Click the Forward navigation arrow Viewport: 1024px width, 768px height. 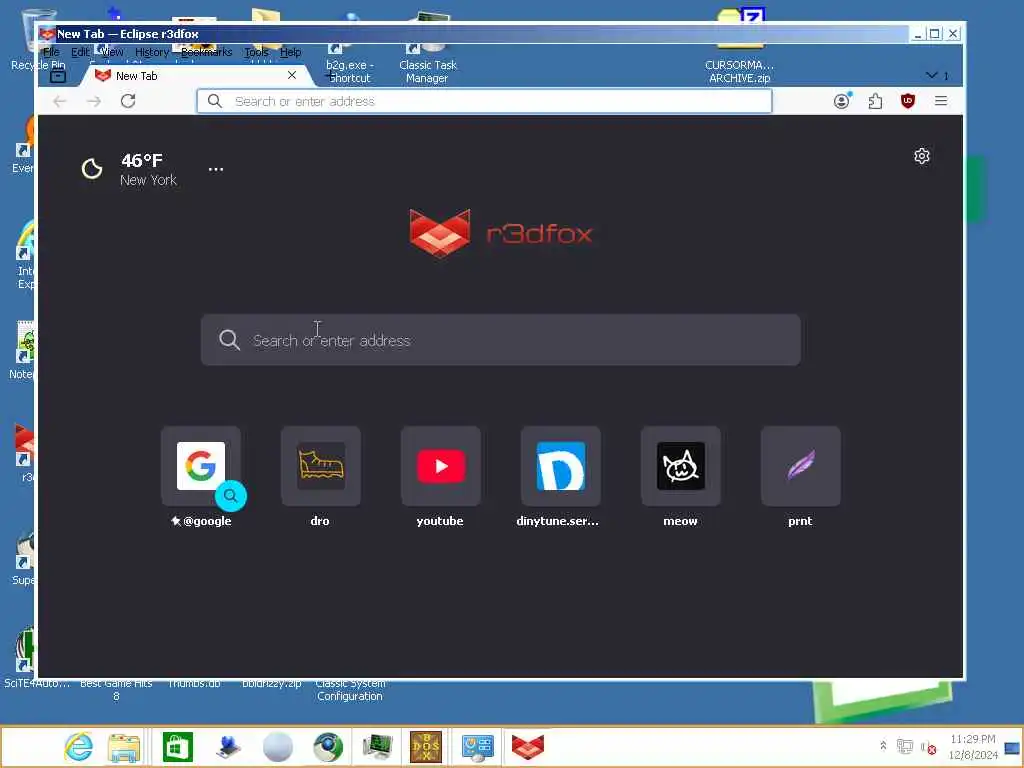click(x=94, y=101)
